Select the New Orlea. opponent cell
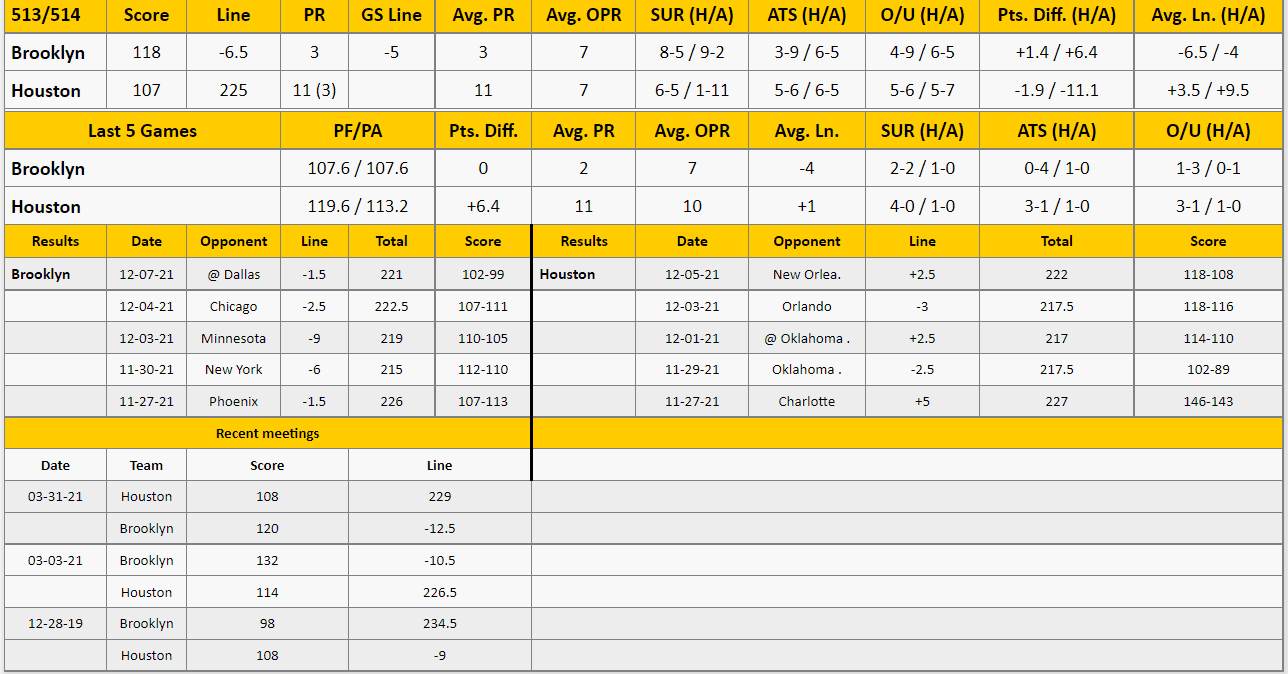The image size is (1288, 674). coord(806,274)
